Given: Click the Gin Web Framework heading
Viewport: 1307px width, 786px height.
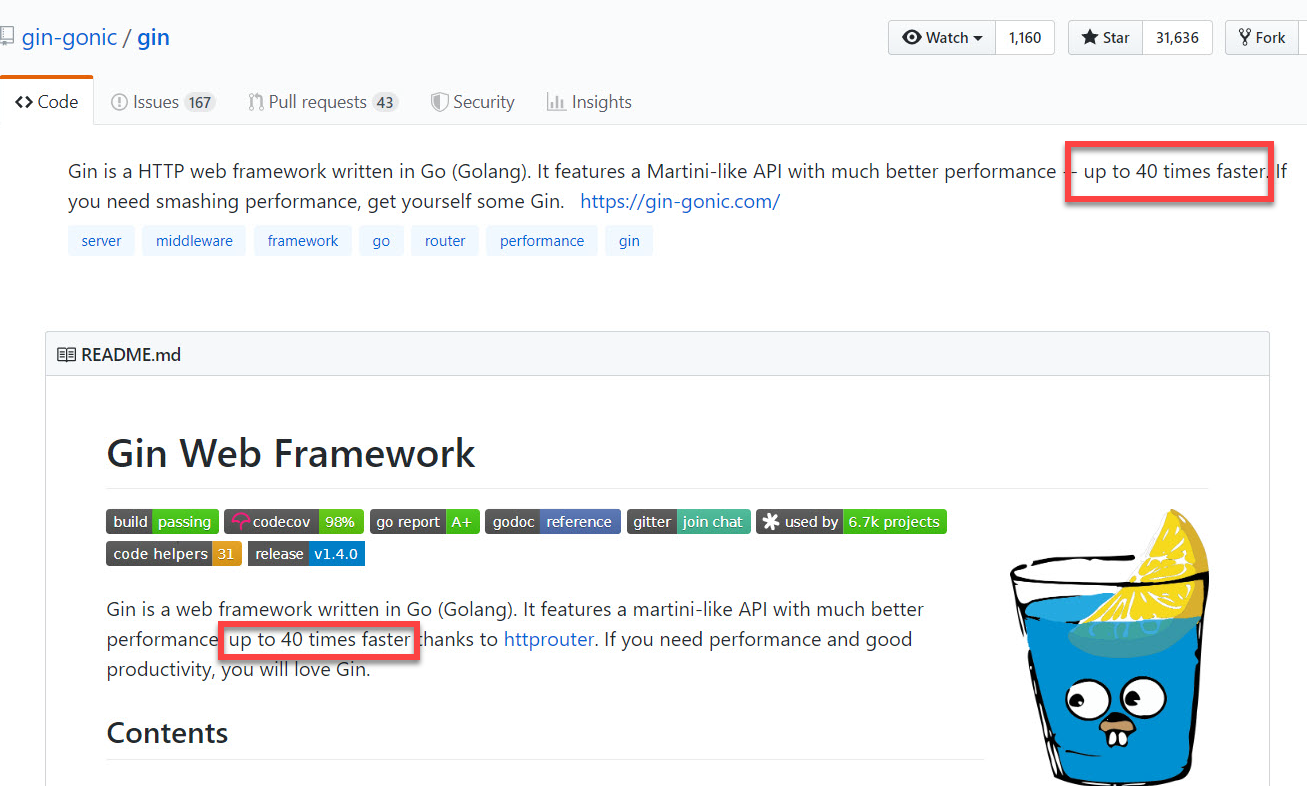Looking at the screenshot, I should (x=291, y=453).
